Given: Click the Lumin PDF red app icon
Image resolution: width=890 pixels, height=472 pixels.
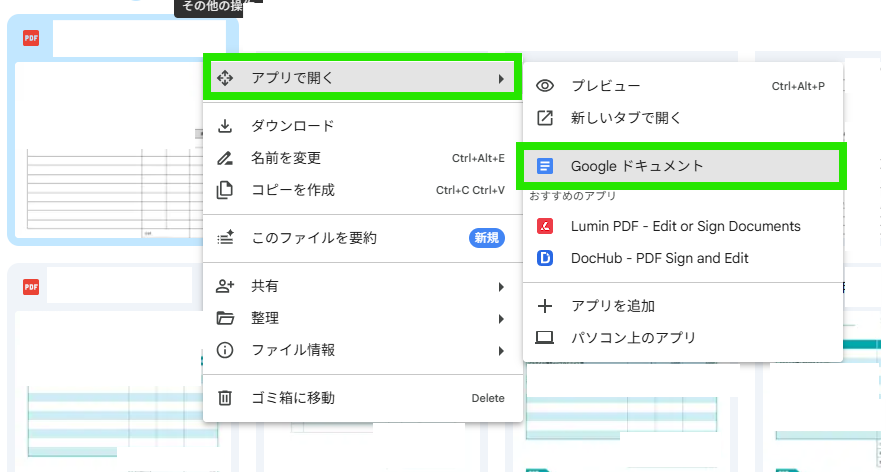Looking at the screenshot, I should pyautogui.click(x=545, y=226).
